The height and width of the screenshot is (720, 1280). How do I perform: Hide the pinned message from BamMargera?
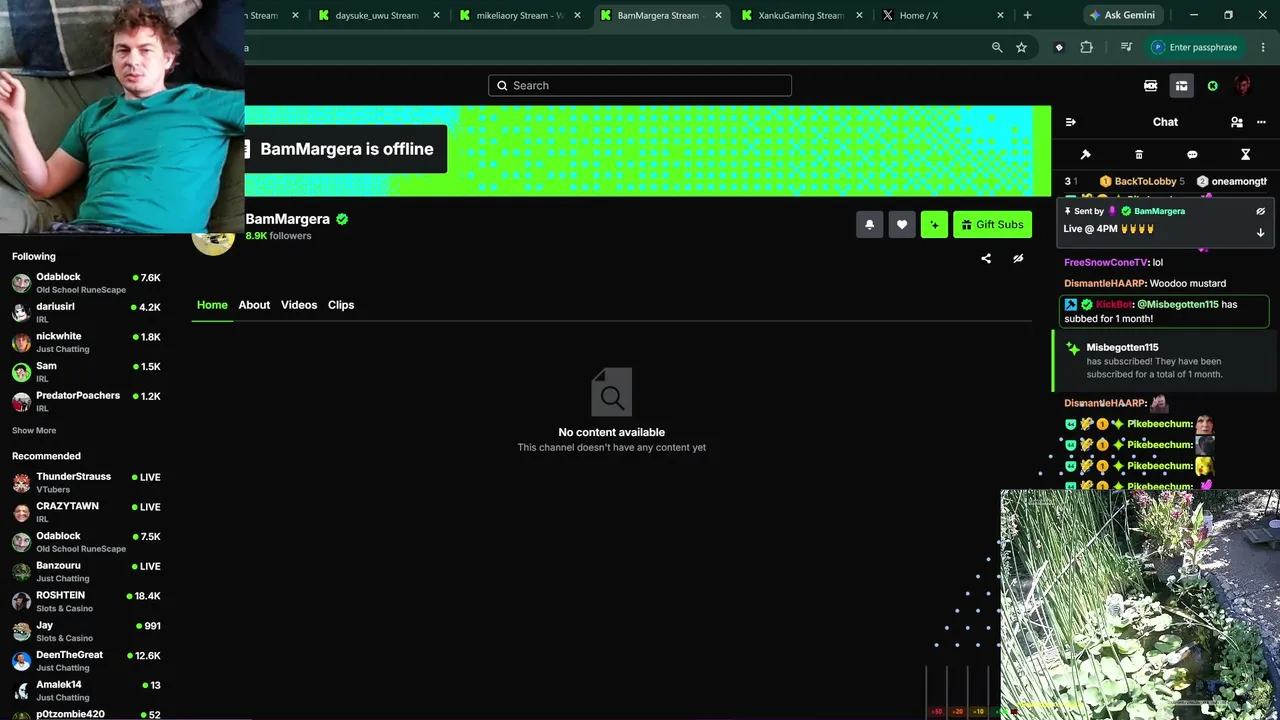point(1261,211)
